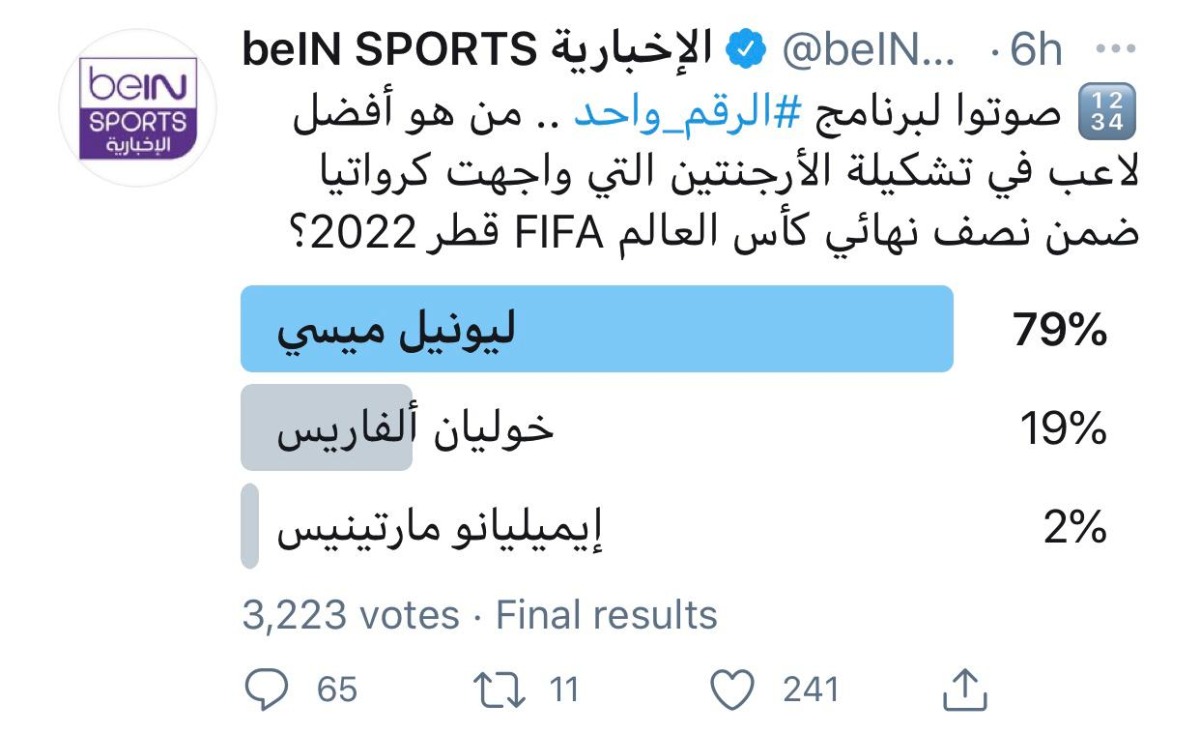Select the خوليان ألفاريس poll option
The width and height of the screenshot is (1200, 734).
click(414, 430)
